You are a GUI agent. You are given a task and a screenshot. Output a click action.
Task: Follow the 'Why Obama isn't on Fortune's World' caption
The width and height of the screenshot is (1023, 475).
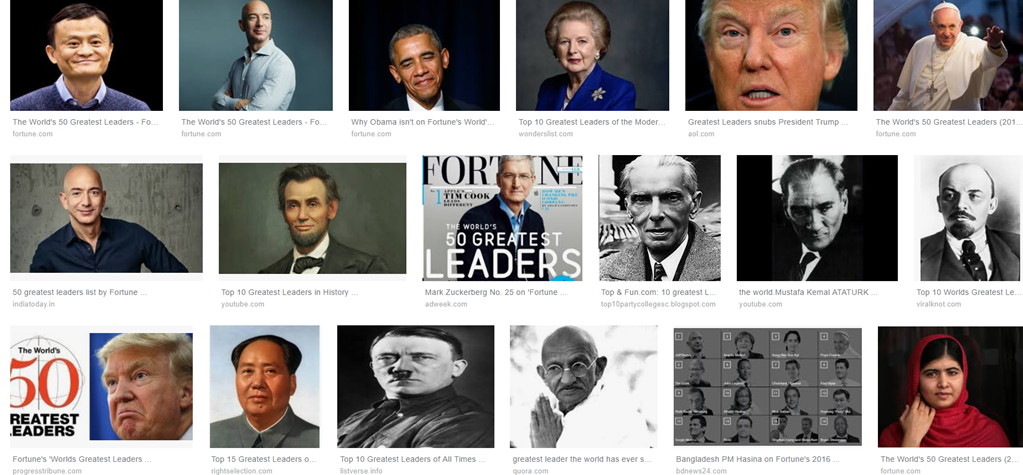[423, 122]
